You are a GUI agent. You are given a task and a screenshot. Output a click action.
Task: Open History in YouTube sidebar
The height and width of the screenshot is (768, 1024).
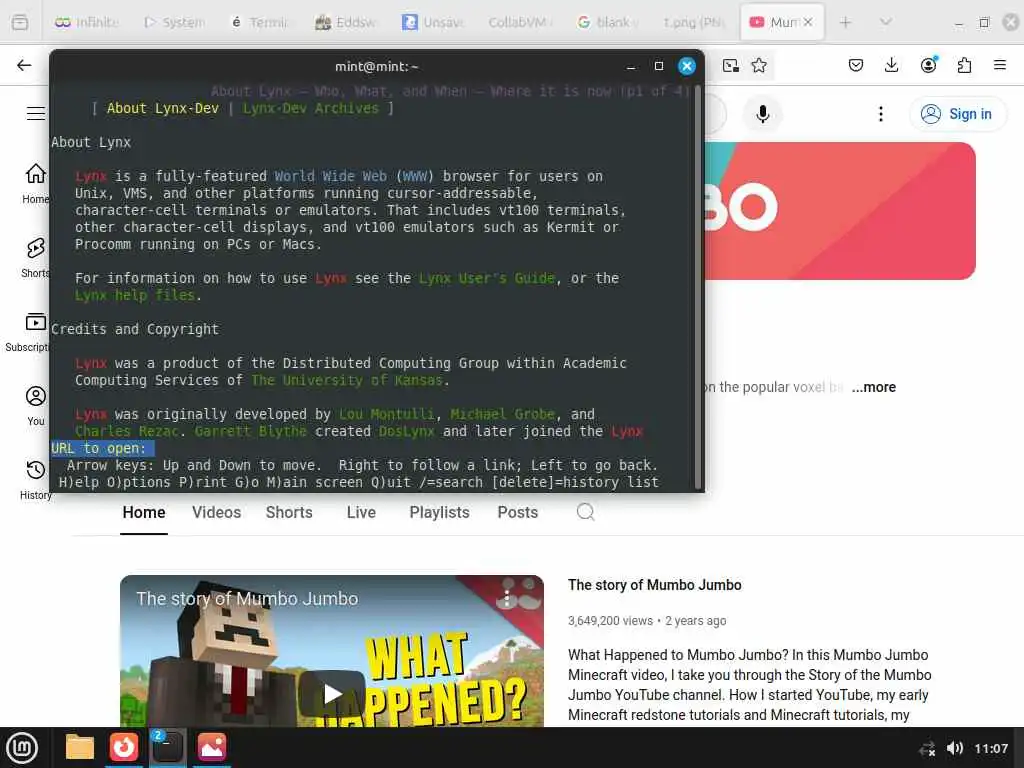pos(35,479)
